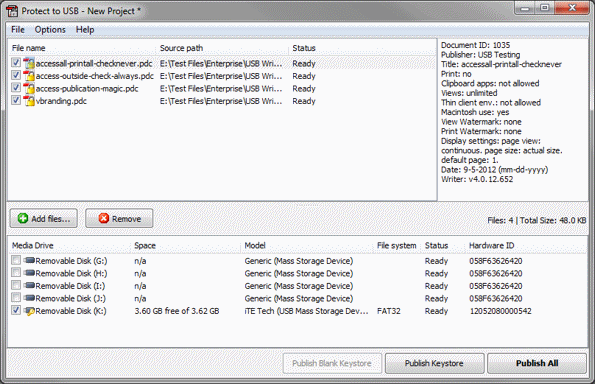Click the iTE Tech model cell
Screen dimensions: 595x384
[306, 311]
